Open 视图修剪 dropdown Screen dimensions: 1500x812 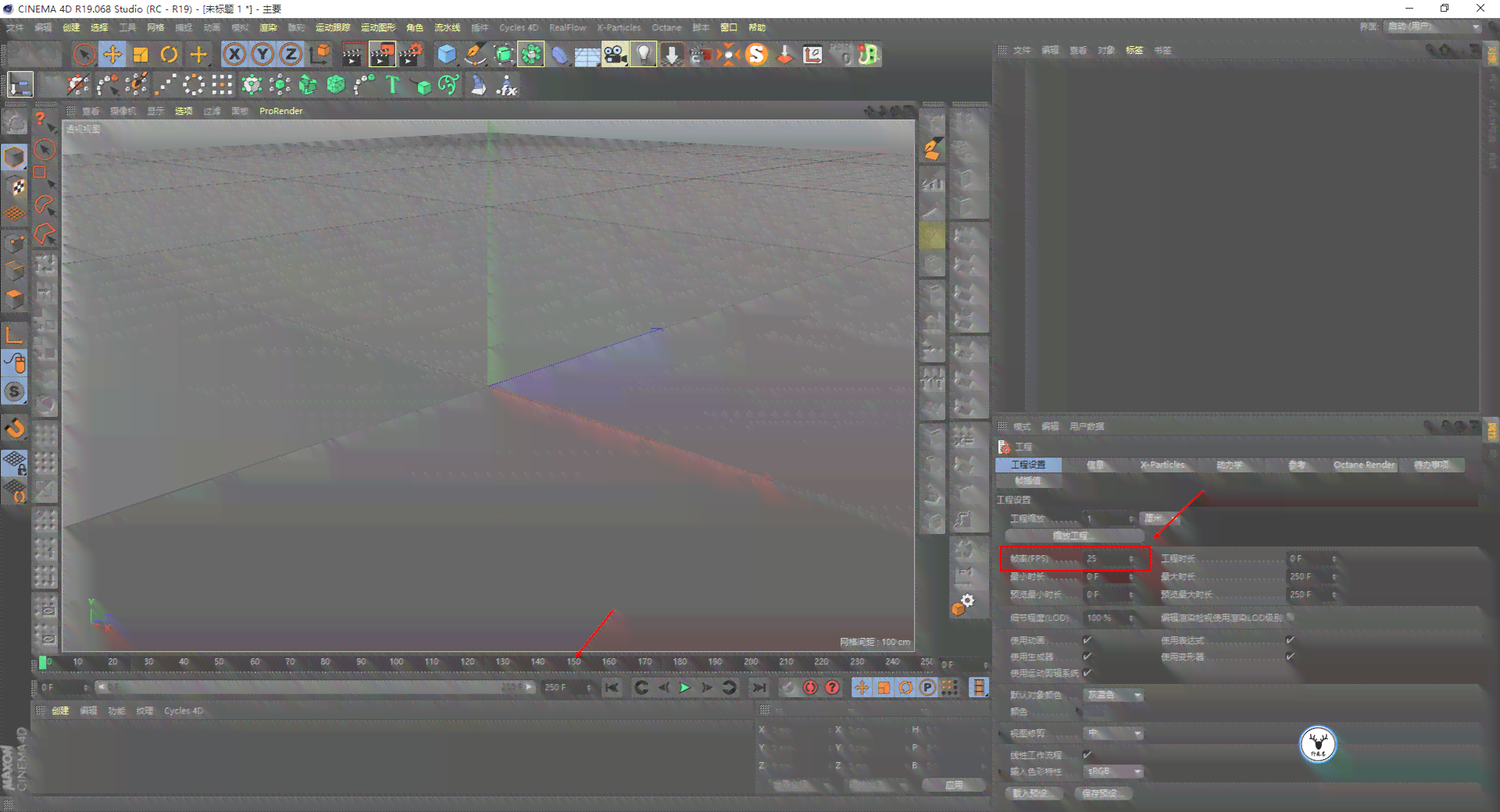click(1114, 734)
